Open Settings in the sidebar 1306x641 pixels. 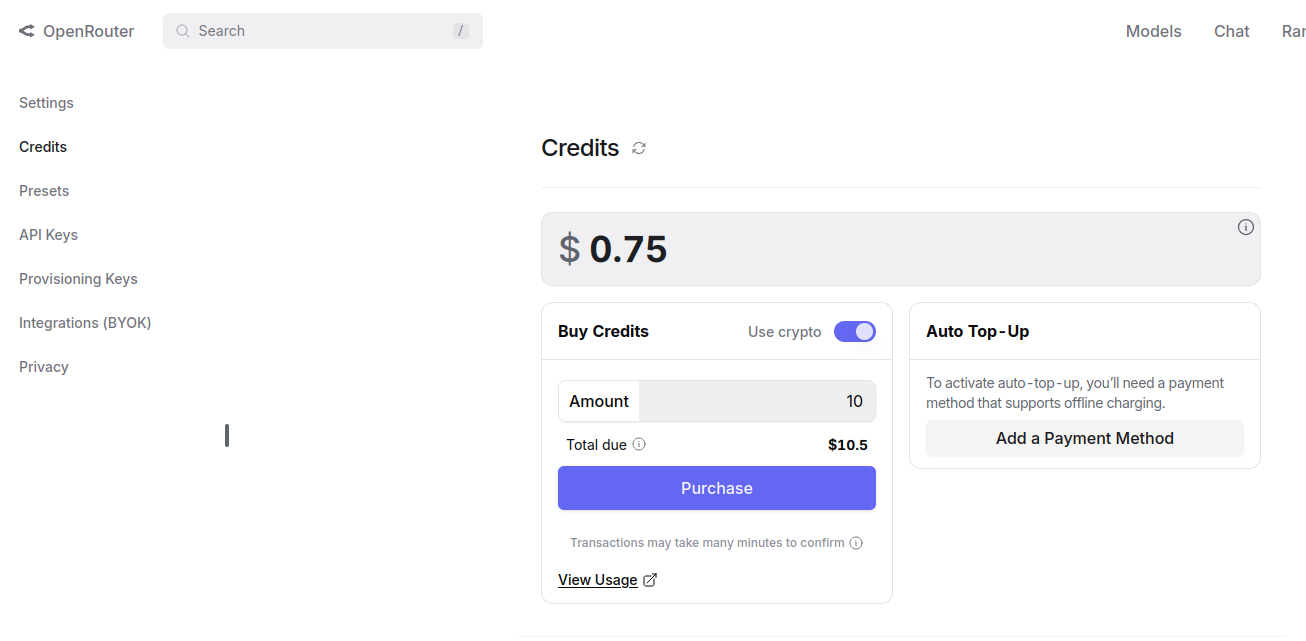(x=46, y=103)
